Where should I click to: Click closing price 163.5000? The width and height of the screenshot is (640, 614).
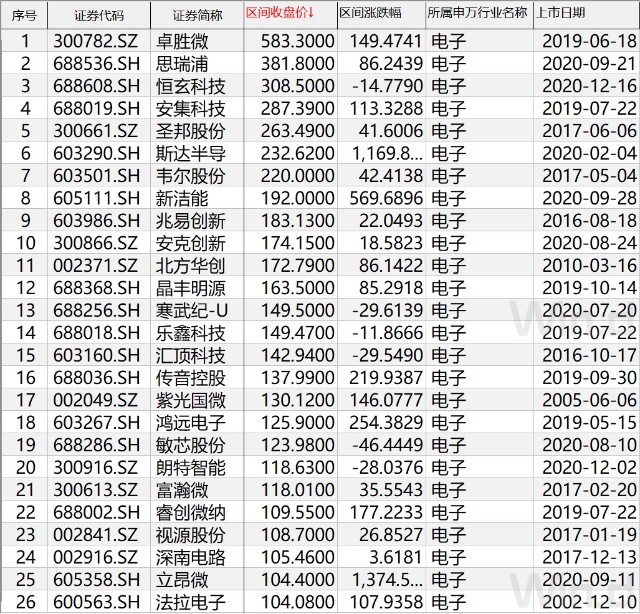[298, 288]
